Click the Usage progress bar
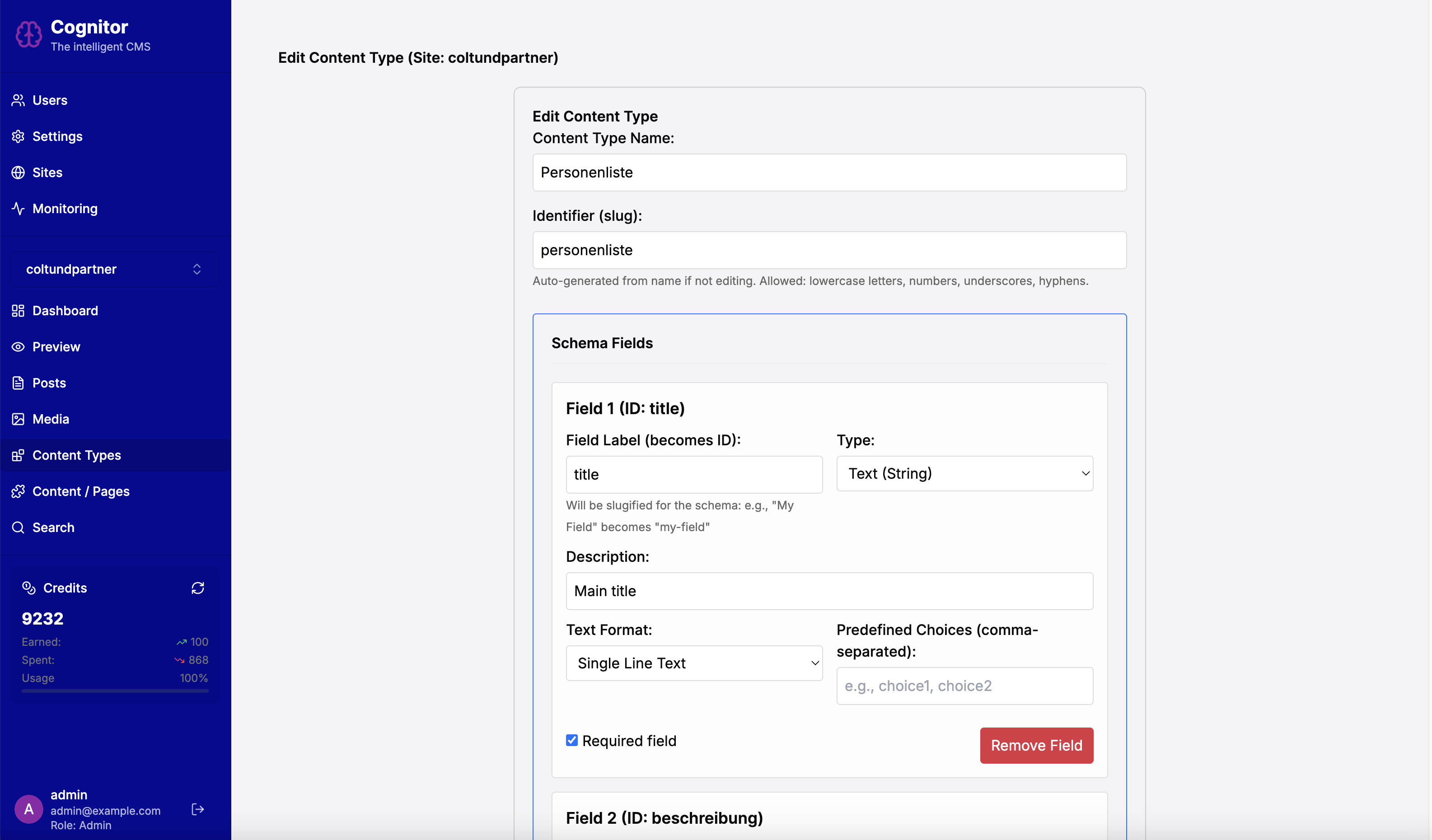Viewport: 1432px width, 840px height. 114,692
